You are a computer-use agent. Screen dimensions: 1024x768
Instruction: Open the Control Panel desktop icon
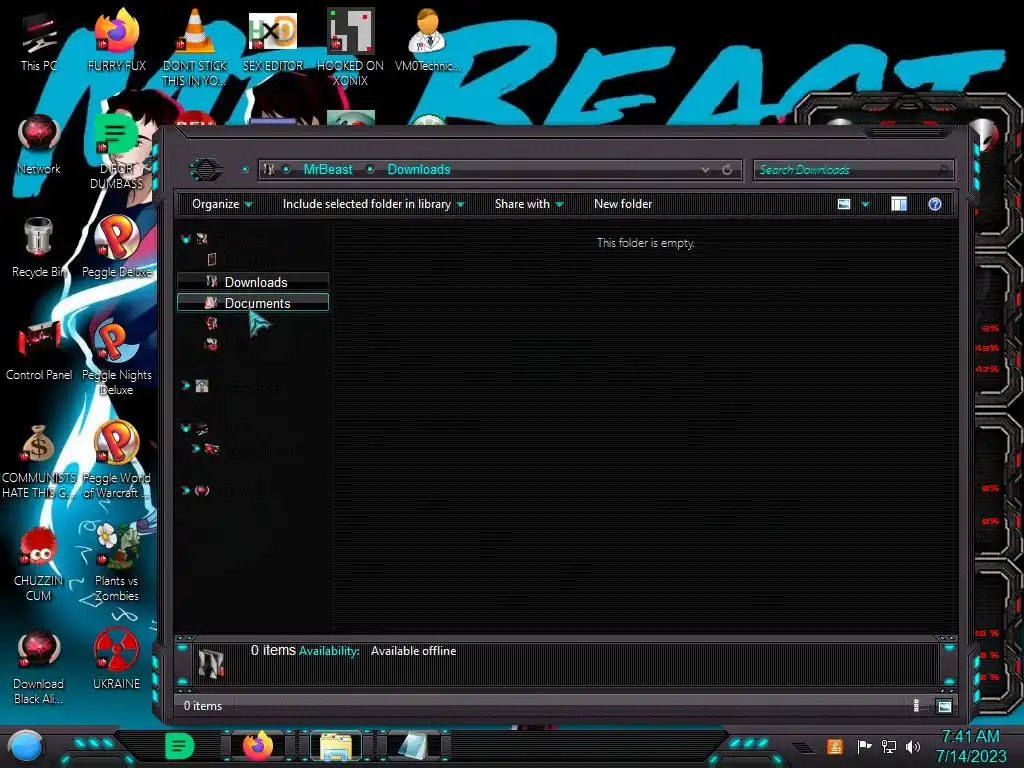click(x=39, y=351)
